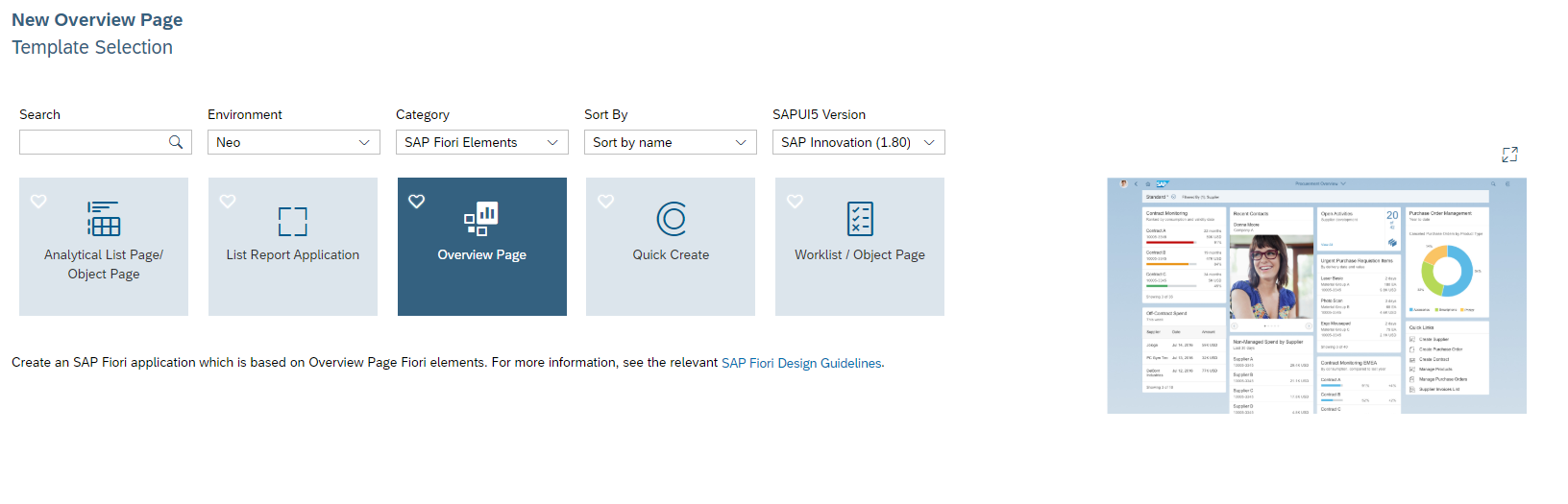Select the List Report Application template icon
This screenshot has width=1568, height=504.
pos(293,221)
